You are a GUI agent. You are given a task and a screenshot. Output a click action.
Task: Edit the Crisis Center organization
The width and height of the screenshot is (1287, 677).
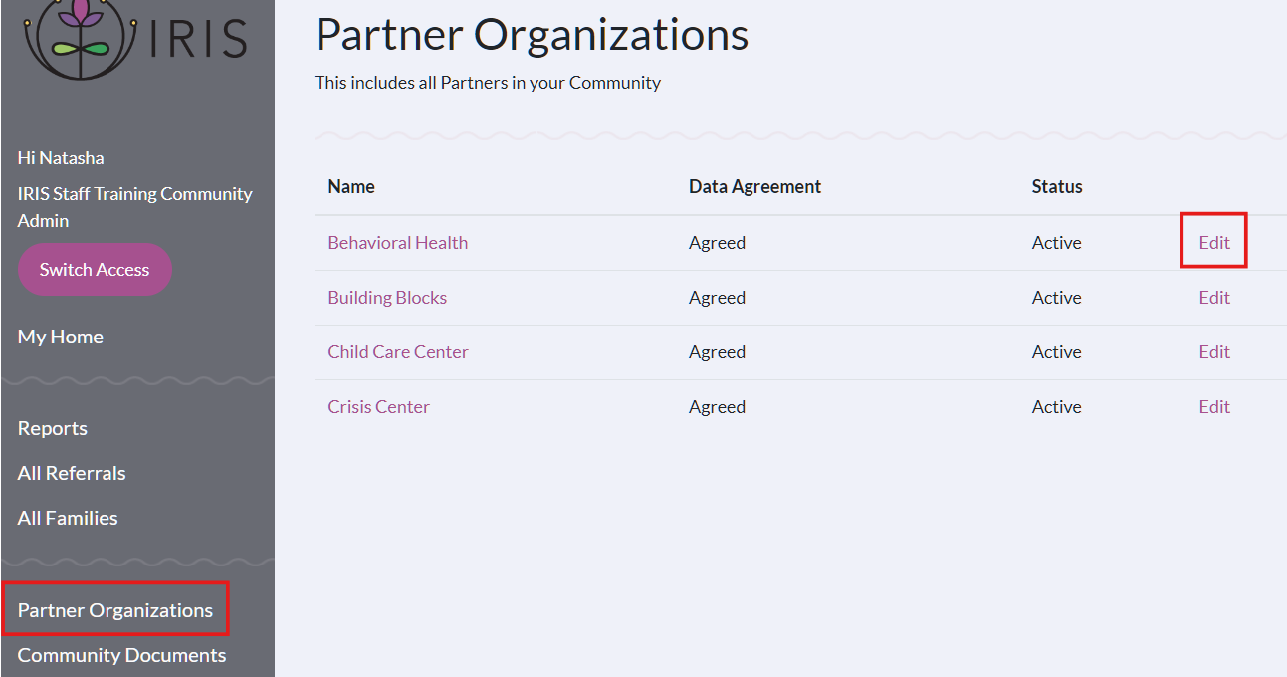(1214, 407)
